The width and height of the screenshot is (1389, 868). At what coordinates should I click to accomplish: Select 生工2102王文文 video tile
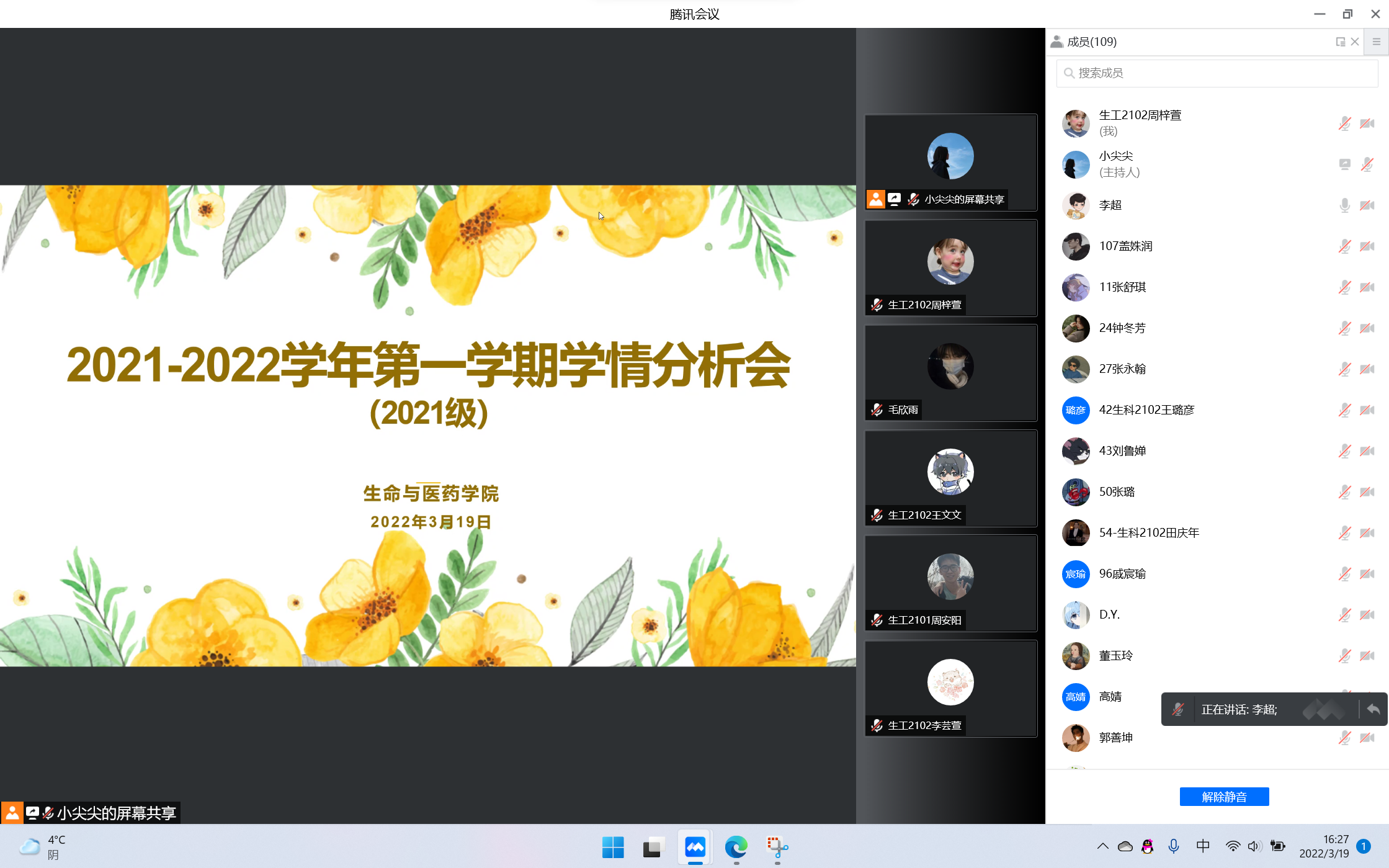[950, 478]
